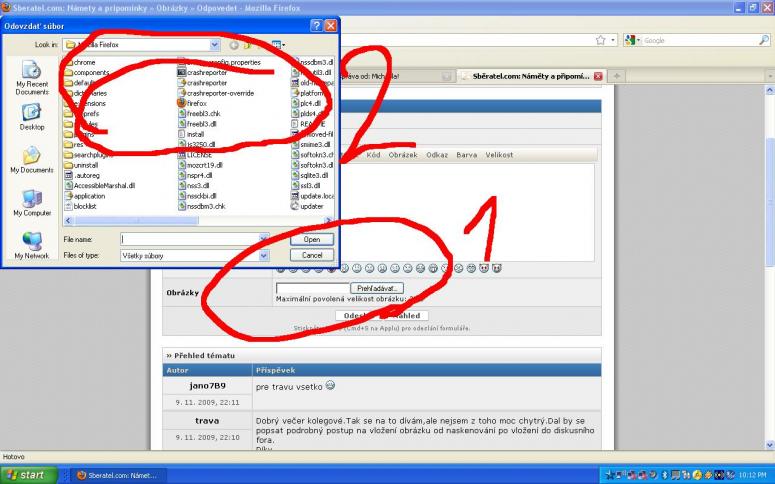The image size is (775, 484).
Task: Open My Computer in the places bar
Action: point(32,203)
